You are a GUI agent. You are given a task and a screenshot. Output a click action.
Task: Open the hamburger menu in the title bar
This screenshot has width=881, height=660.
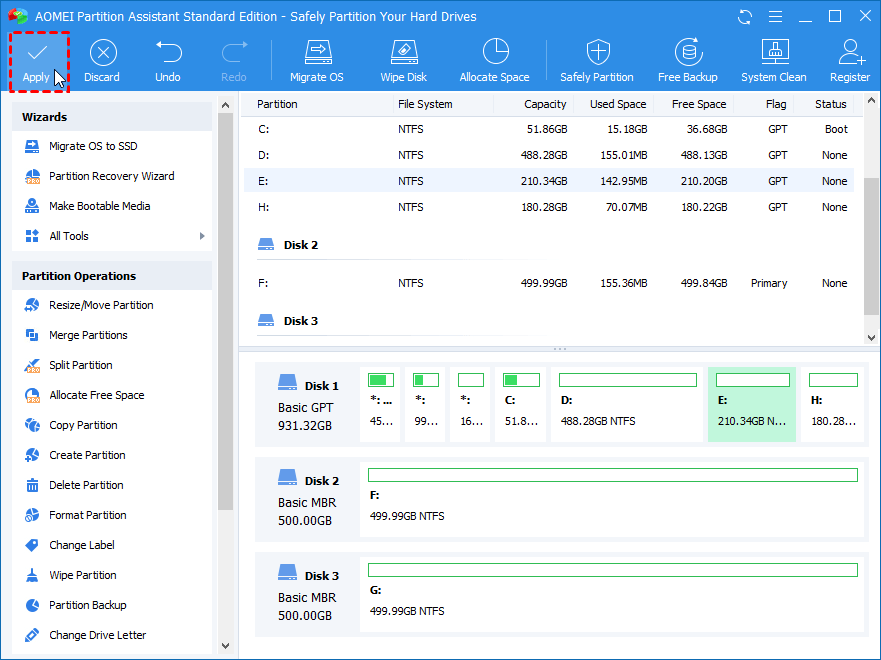[775, 16]
